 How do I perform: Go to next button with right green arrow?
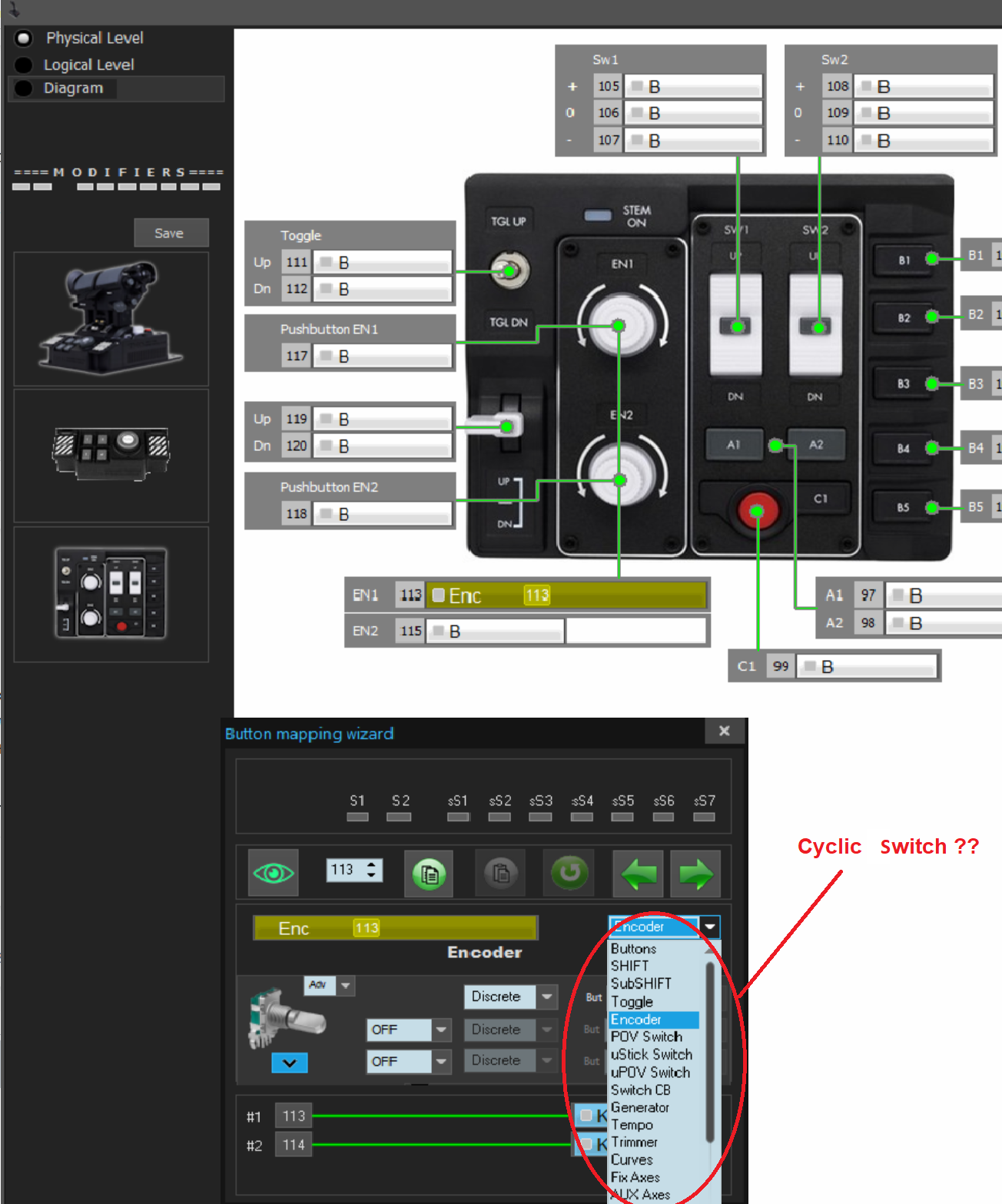[696, 874]
